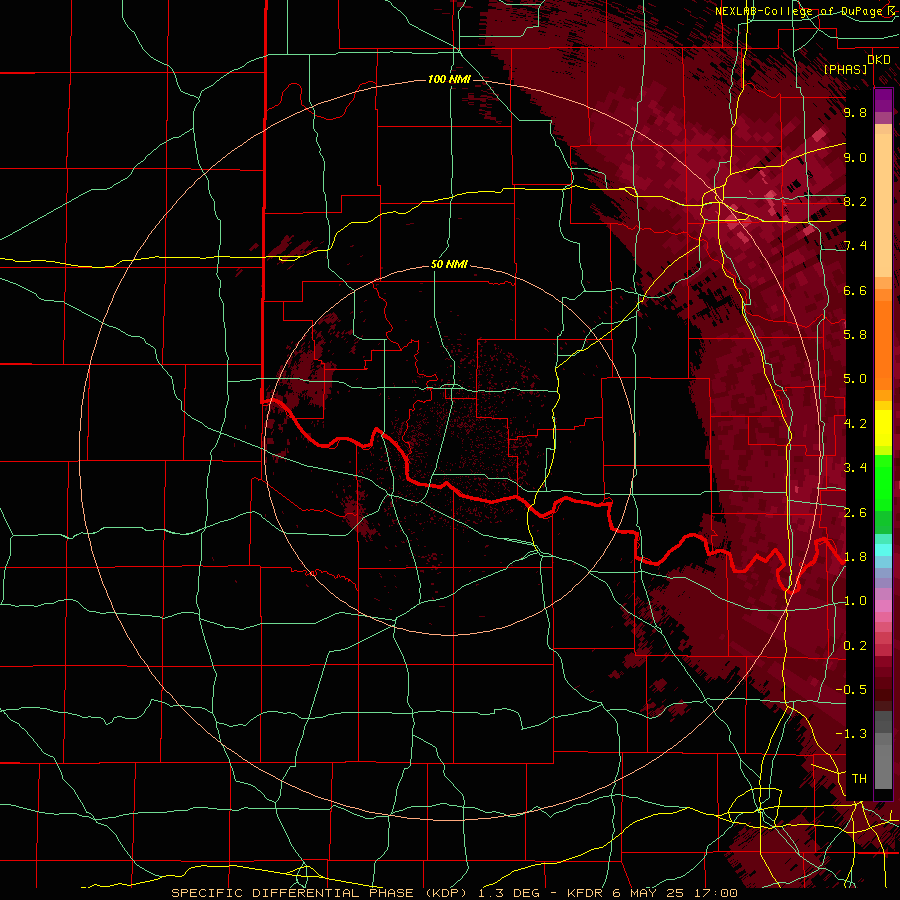Click the 1.8 legend value

855,557
